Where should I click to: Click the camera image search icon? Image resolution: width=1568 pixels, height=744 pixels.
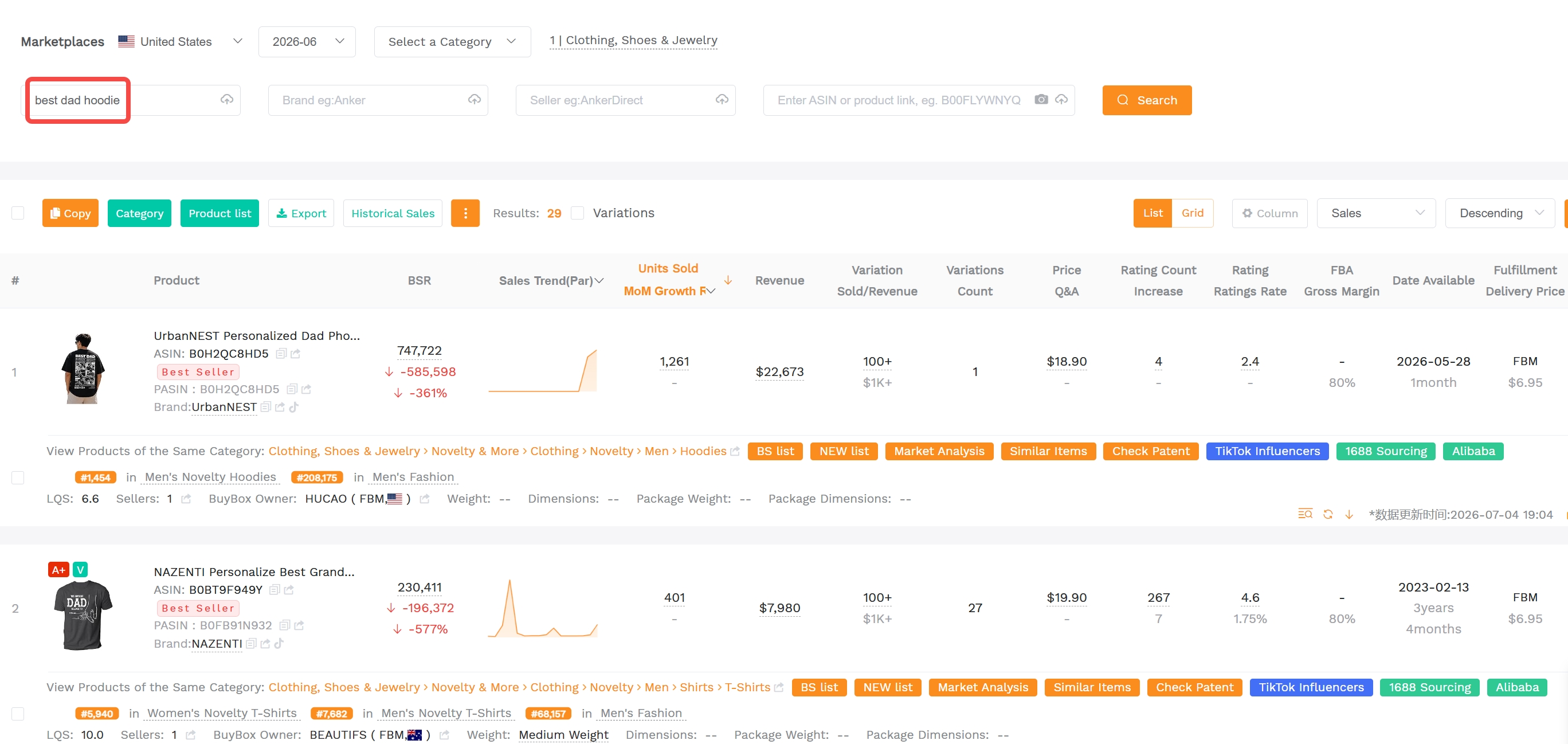point(1041,99)
